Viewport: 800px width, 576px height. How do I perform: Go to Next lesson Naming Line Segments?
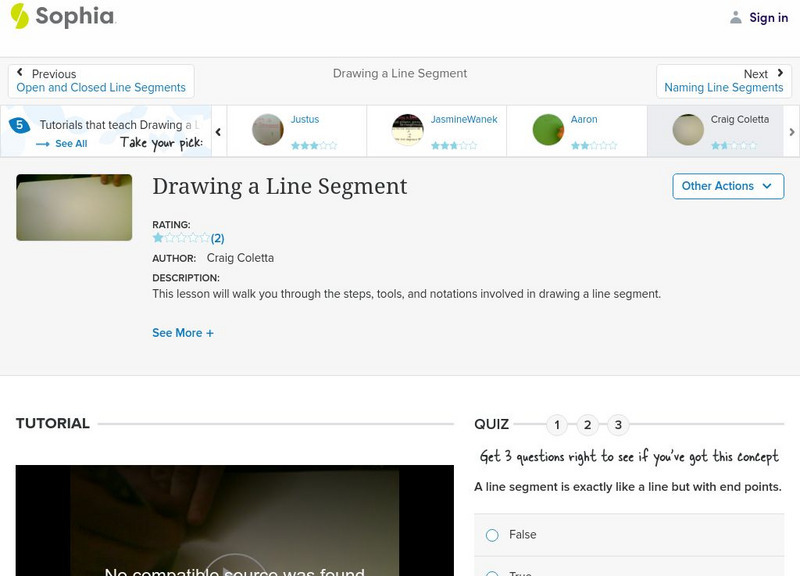(723, 80)
